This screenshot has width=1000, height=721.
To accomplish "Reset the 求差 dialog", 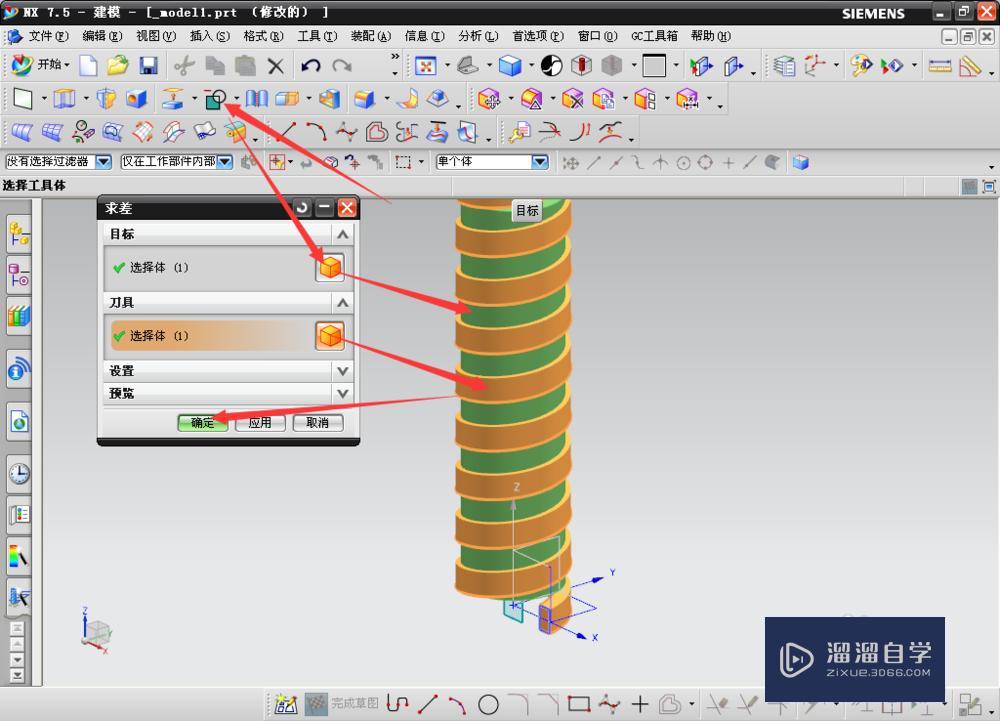I will (x=302, y=207).
